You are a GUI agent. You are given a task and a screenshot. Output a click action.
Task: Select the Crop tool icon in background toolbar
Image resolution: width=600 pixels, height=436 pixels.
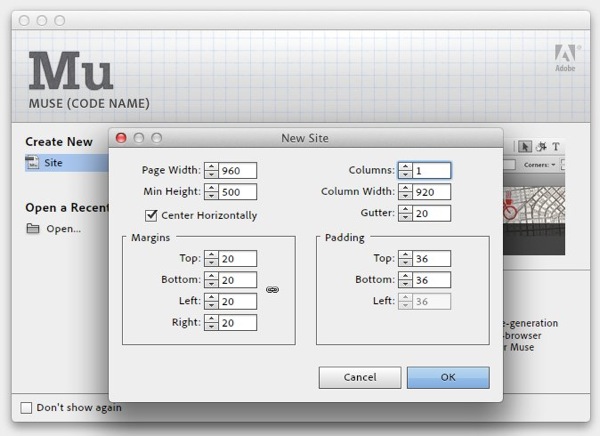tap(541, 147)
